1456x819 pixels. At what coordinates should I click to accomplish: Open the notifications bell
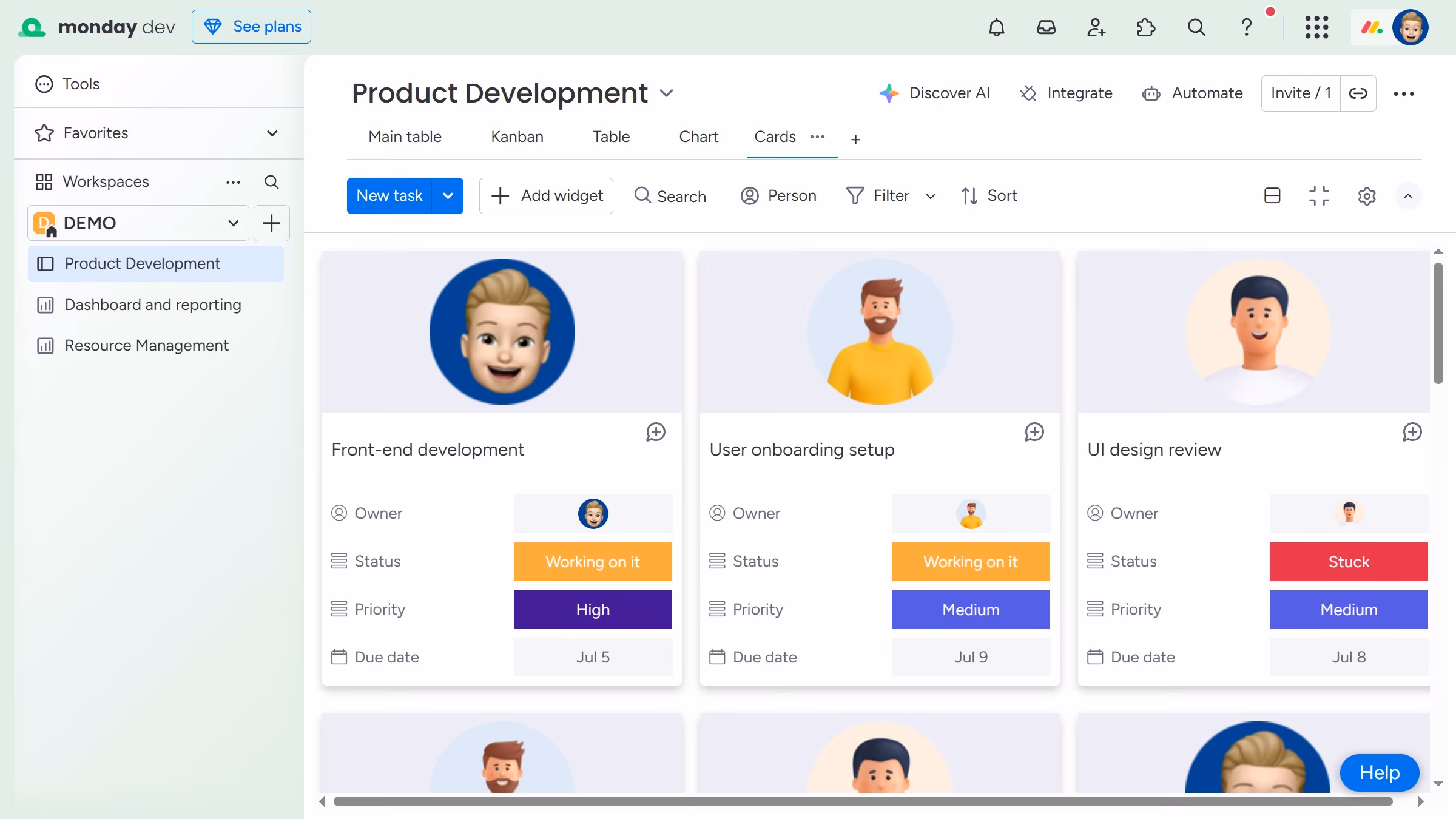pos(996,27)
